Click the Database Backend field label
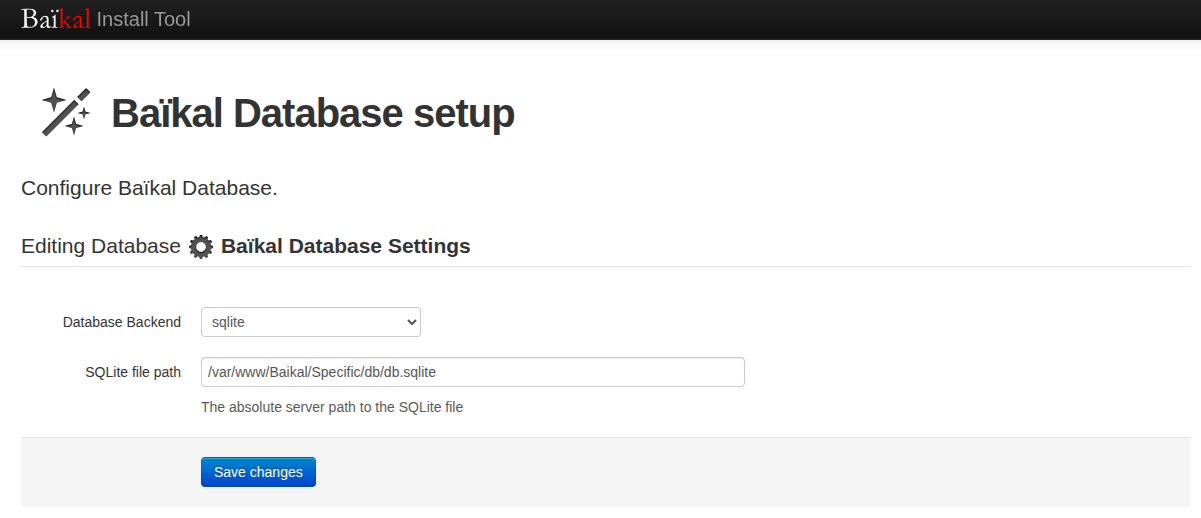This screenshot has width=1201, height=518. [x=122, y=322]
